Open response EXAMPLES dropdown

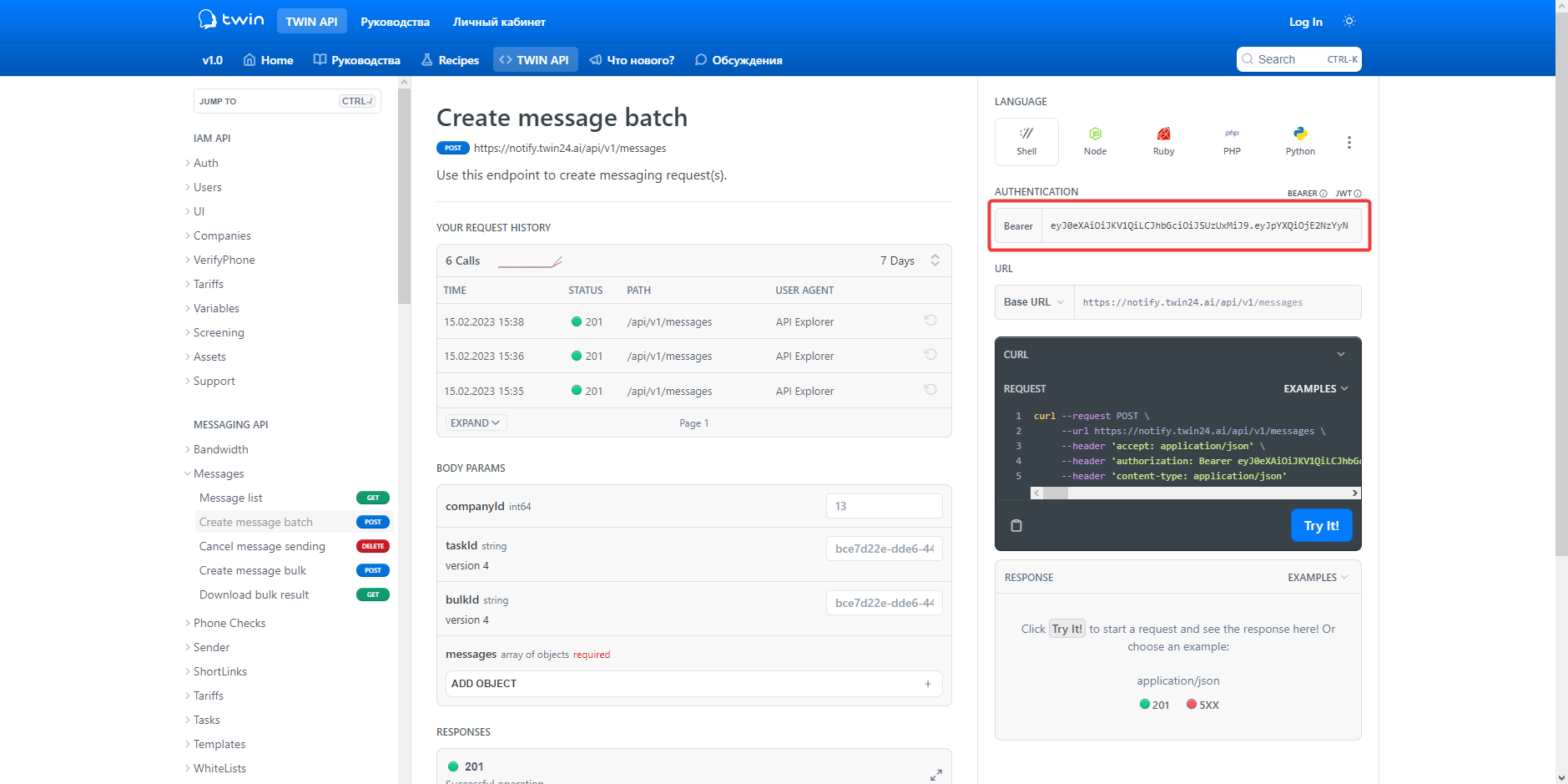1318,578
